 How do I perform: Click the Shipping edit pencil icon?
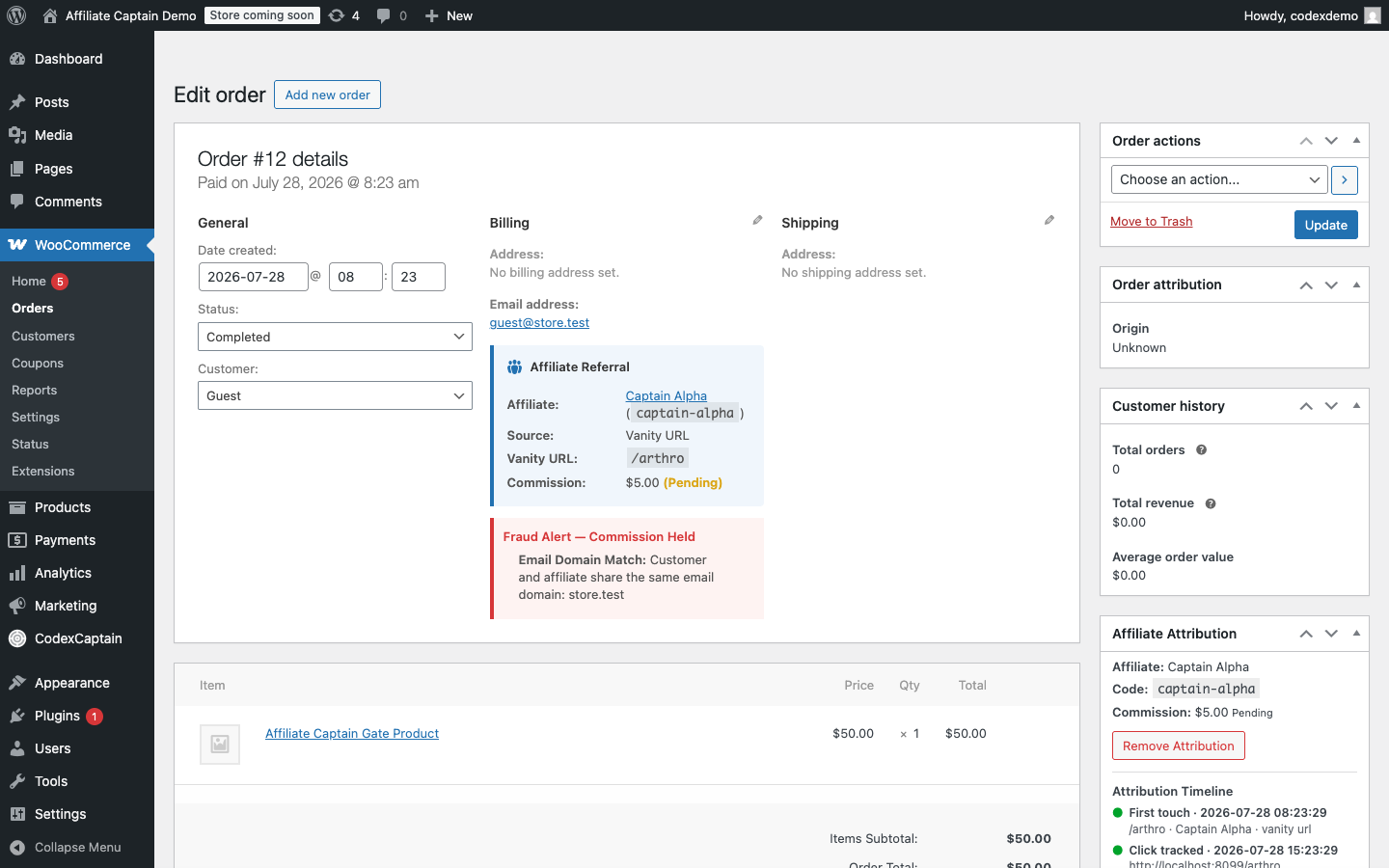(x=1049, y=221)
